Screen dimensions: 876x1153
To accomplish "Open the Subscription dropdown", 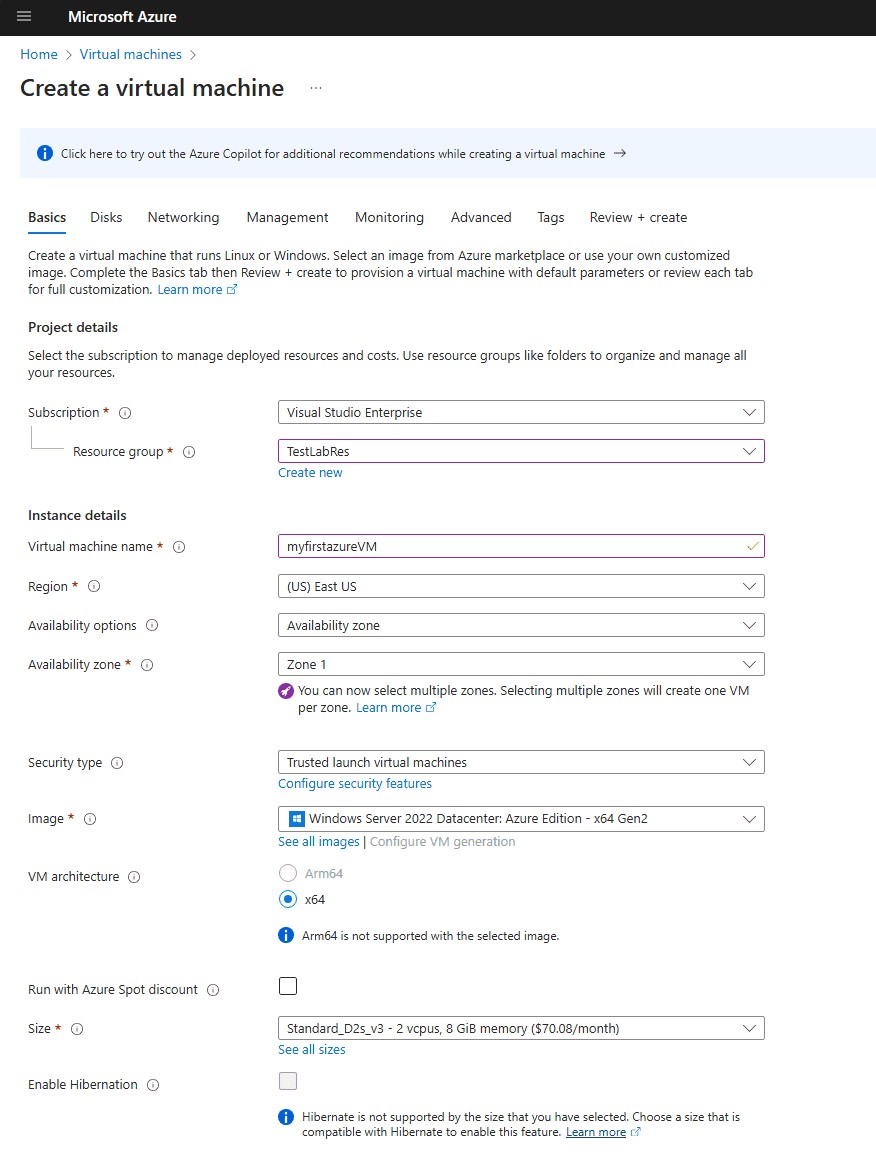I will 521,413.
